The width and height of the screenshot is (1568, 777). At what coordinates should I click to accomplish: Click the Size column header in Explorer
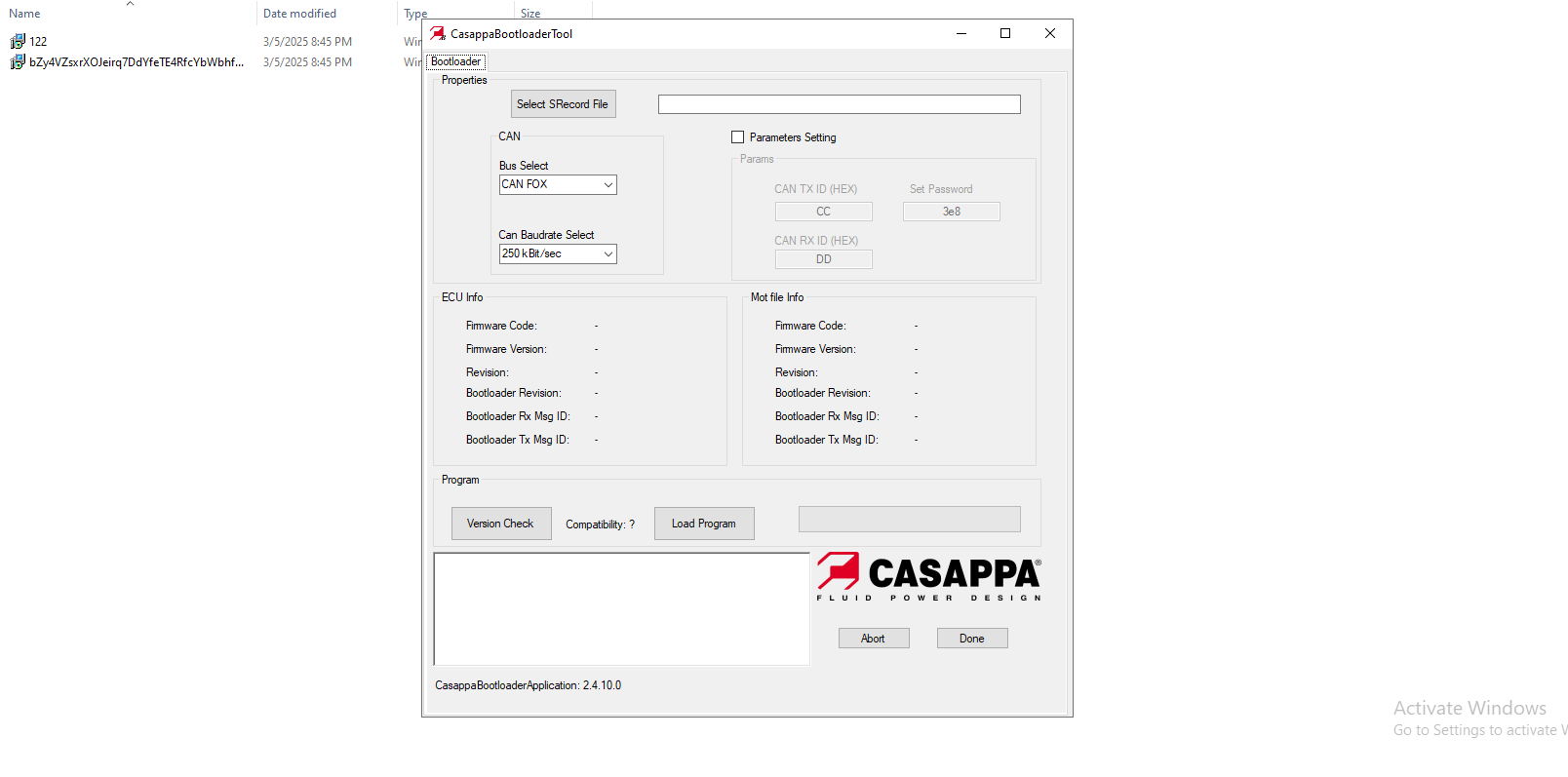point(530,14)
